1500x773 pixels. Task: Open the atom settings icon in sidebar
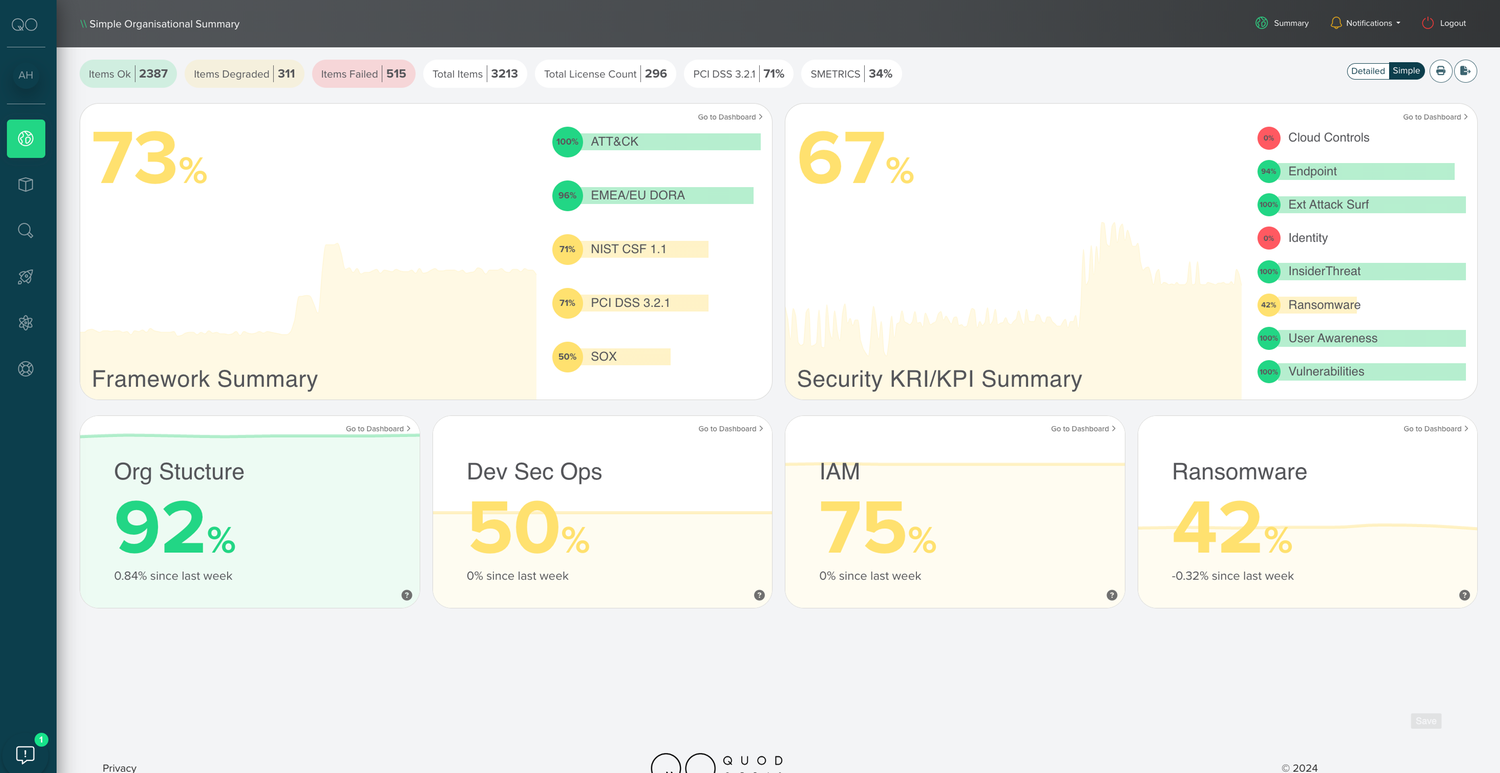pyautogui.click(x=26, y=323)
